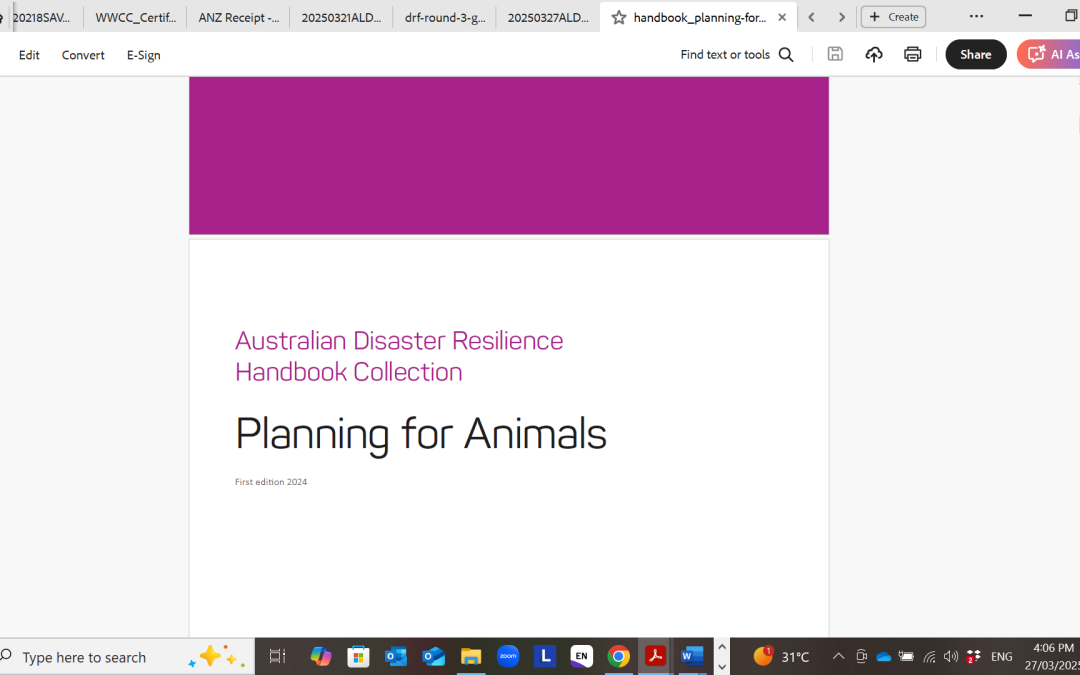Image resolution: width=1080 pixels, height=675 pixels.
Task: Click Share to share the document
Action: pyautogui.click(x=975, y=54)
